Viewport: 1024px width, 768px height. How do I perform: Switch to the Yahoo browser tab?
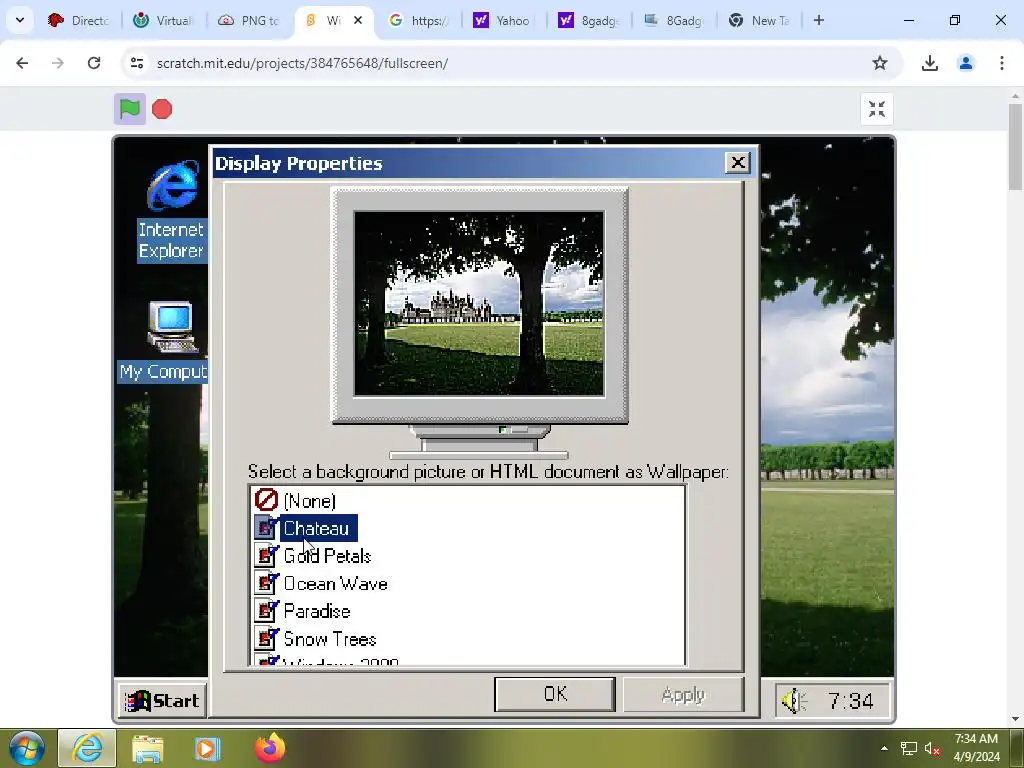pos(504,20)
